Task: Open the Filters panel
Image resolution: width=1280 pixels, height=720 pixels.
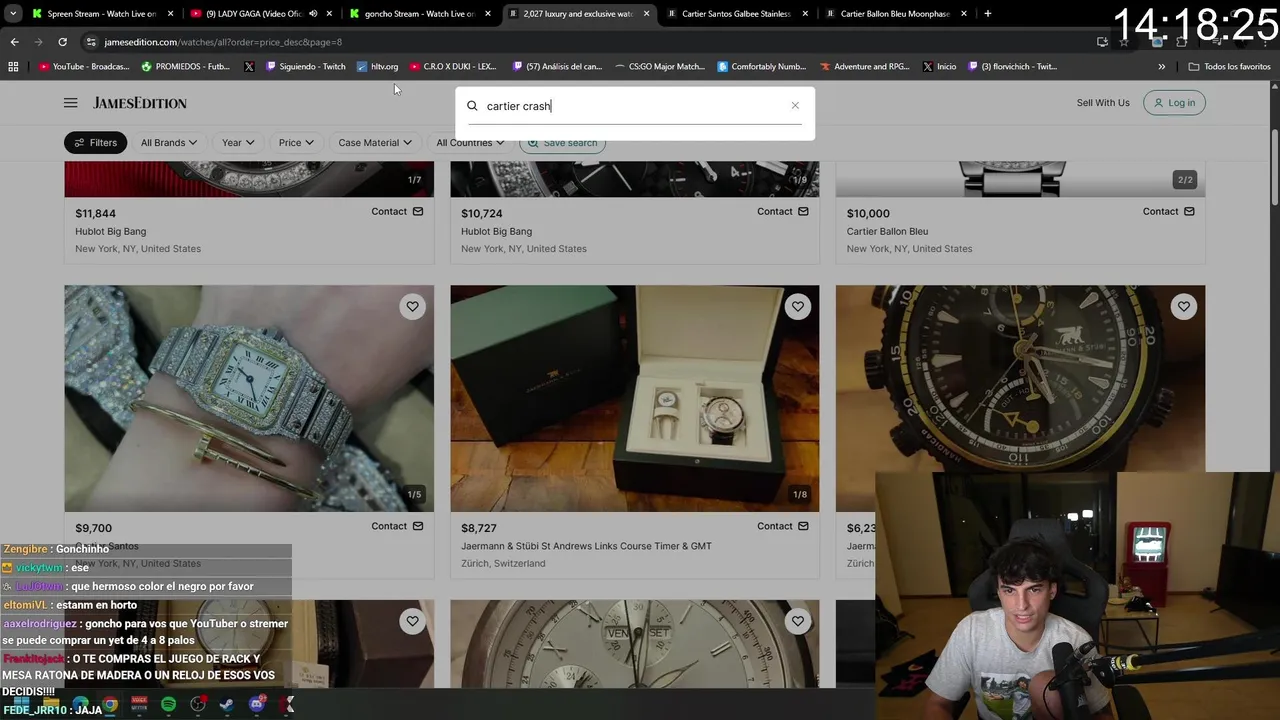Action: pos(96,142)
